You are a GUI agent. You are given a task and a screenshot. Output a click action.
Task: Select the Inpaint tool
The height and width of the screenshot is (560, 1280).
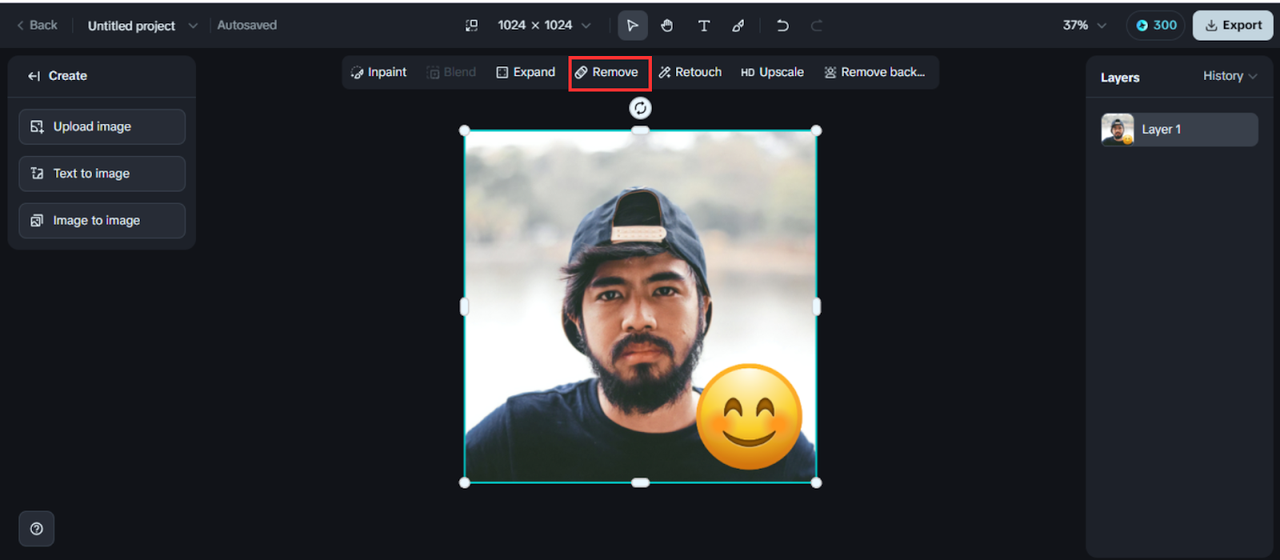pos(379,72)
